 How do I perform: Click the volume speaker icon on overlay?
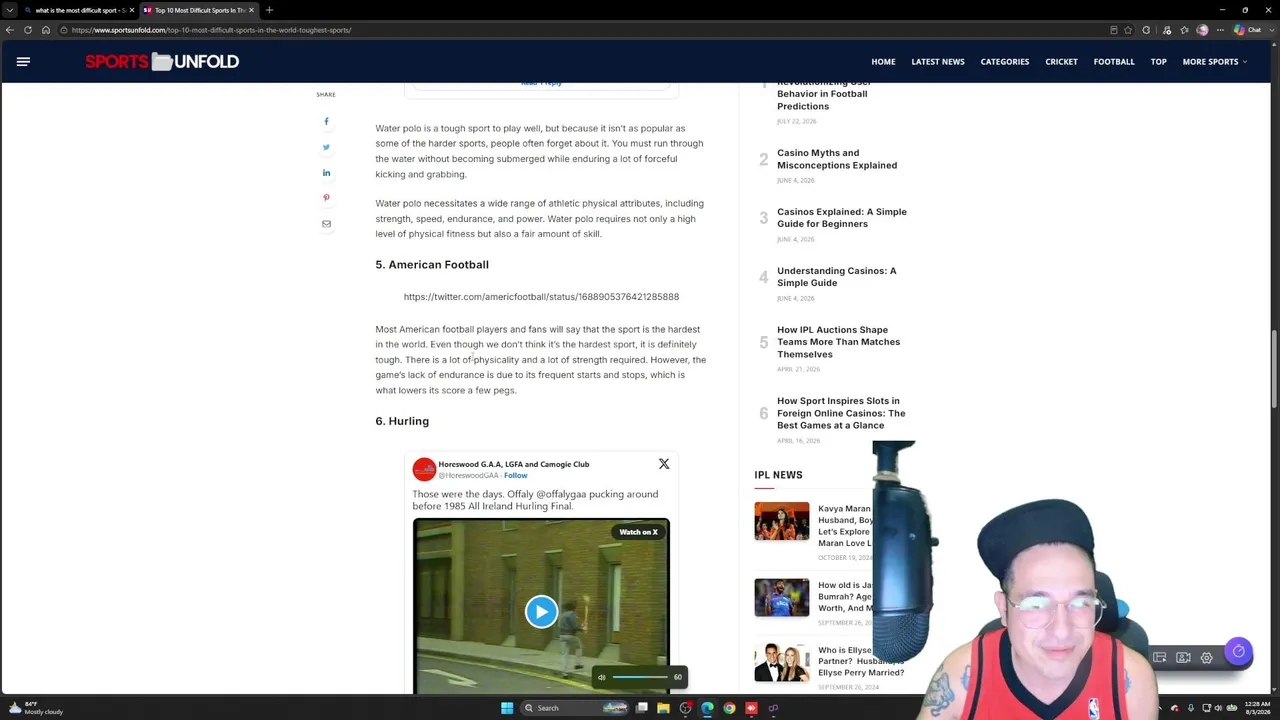coord(601,677)
